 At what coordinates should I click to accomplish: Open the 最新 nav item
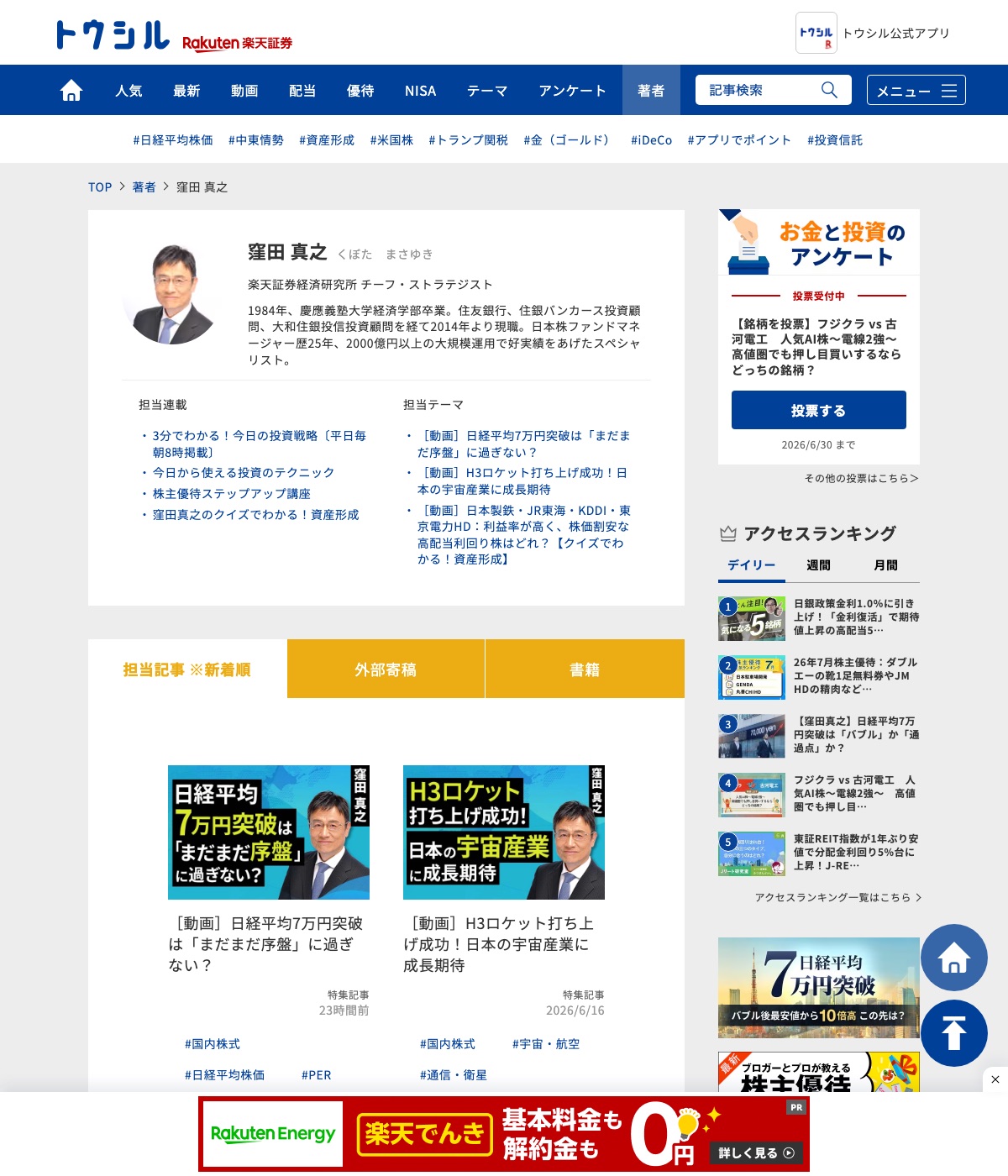coord(186,90)
